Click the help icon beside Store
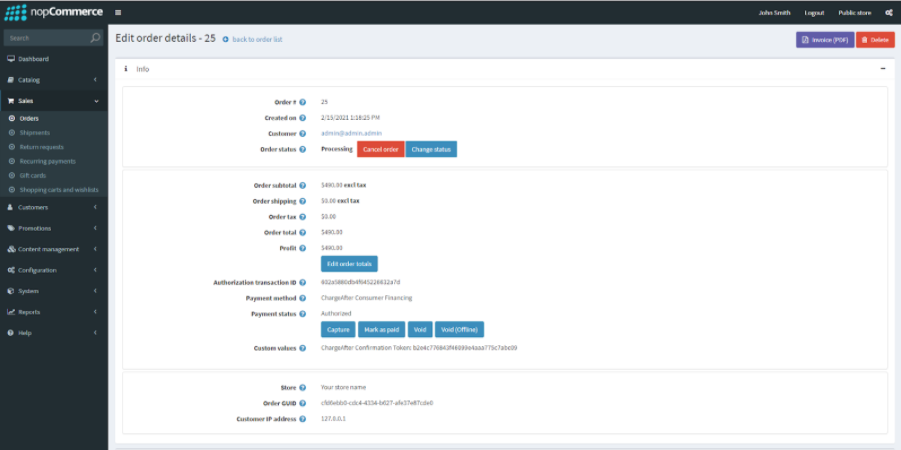The image size is (901, 450). (x=302, y=388)
